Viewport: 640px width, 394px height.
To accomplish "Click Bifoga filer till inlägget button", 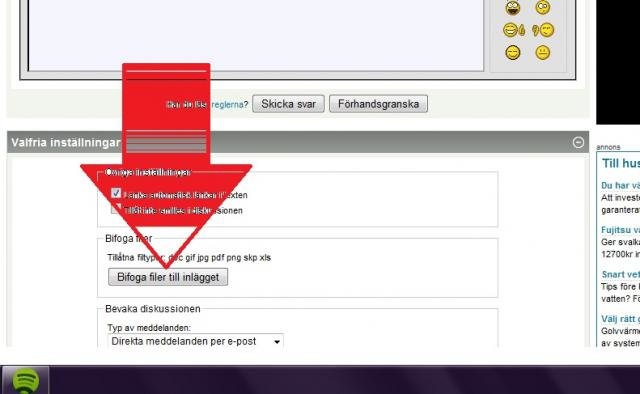I will (168, 277).
